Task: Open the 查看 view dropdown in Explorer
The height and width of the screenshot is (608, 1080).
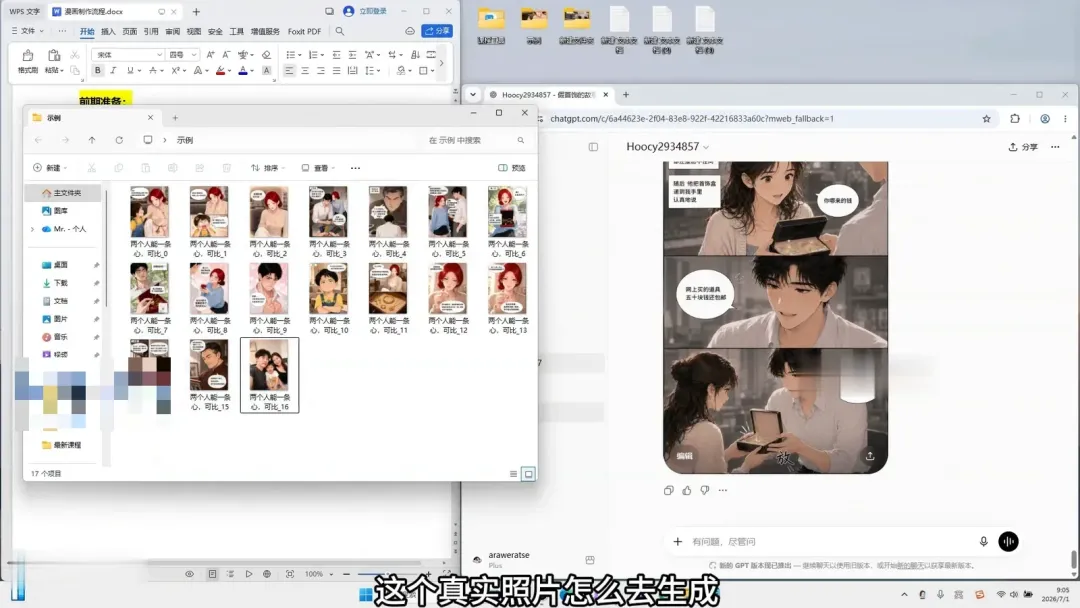Action: [x=318, y=168]
